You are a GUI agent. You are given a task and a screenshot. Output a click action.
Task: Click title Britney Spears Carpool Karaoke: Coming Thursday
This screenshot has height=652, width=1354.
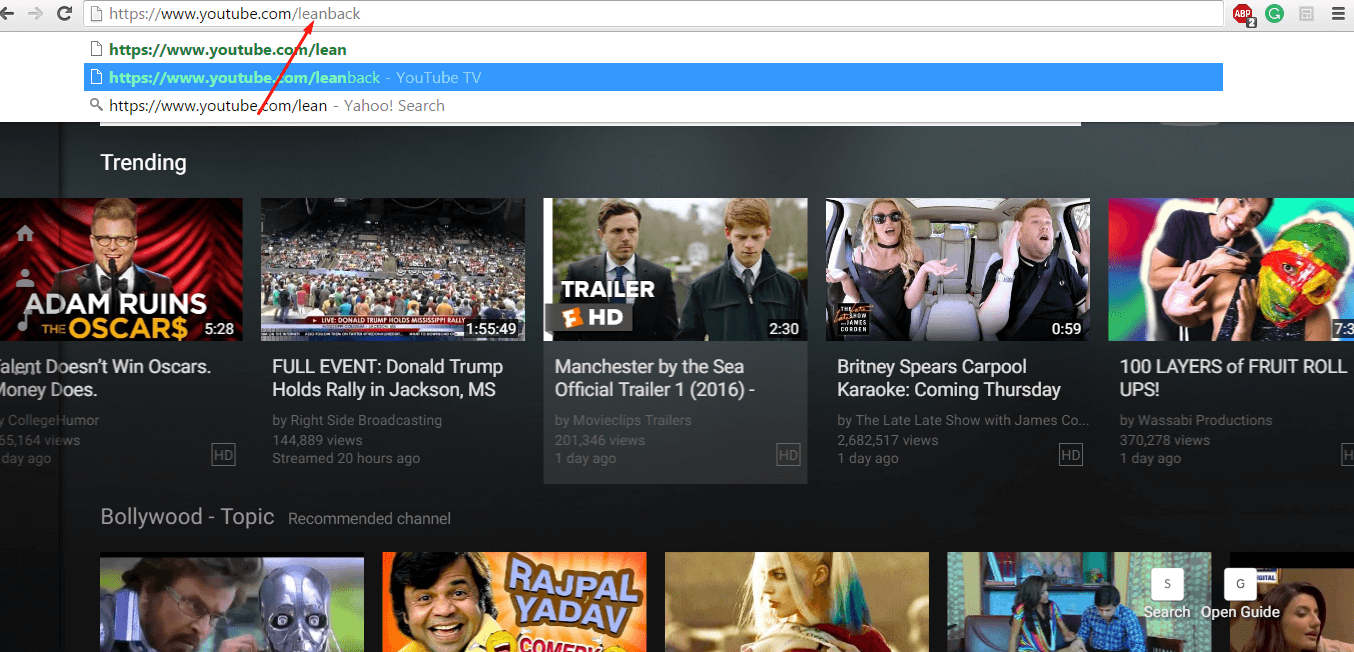949,378
